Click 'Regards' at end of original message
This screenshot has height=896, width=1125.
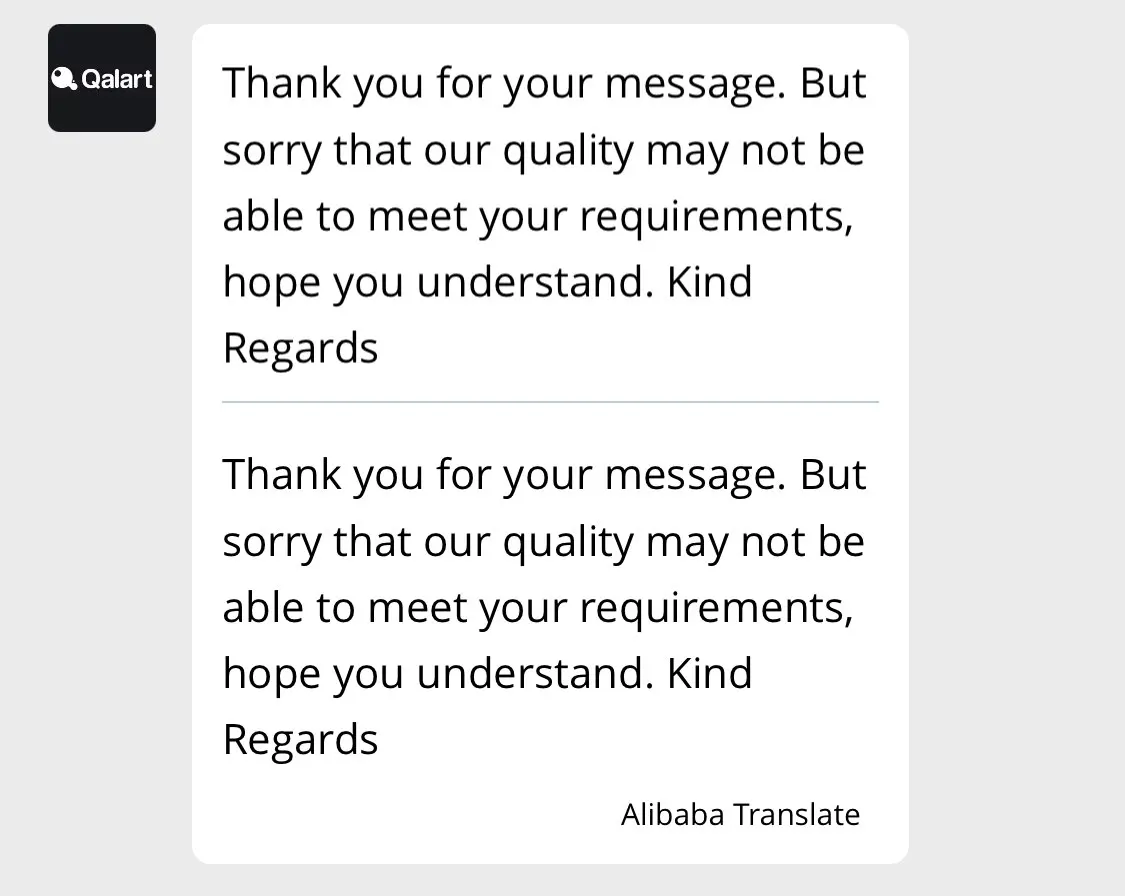tap(300, 349)
